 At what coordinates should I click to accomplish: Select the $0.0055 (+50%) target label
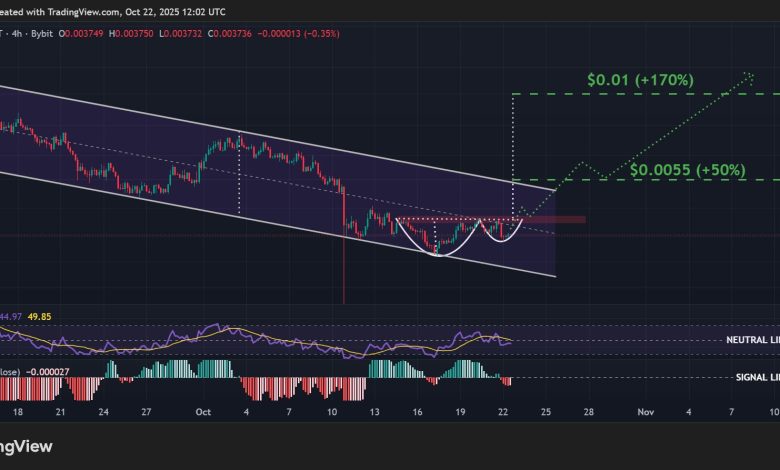point(688,170)
